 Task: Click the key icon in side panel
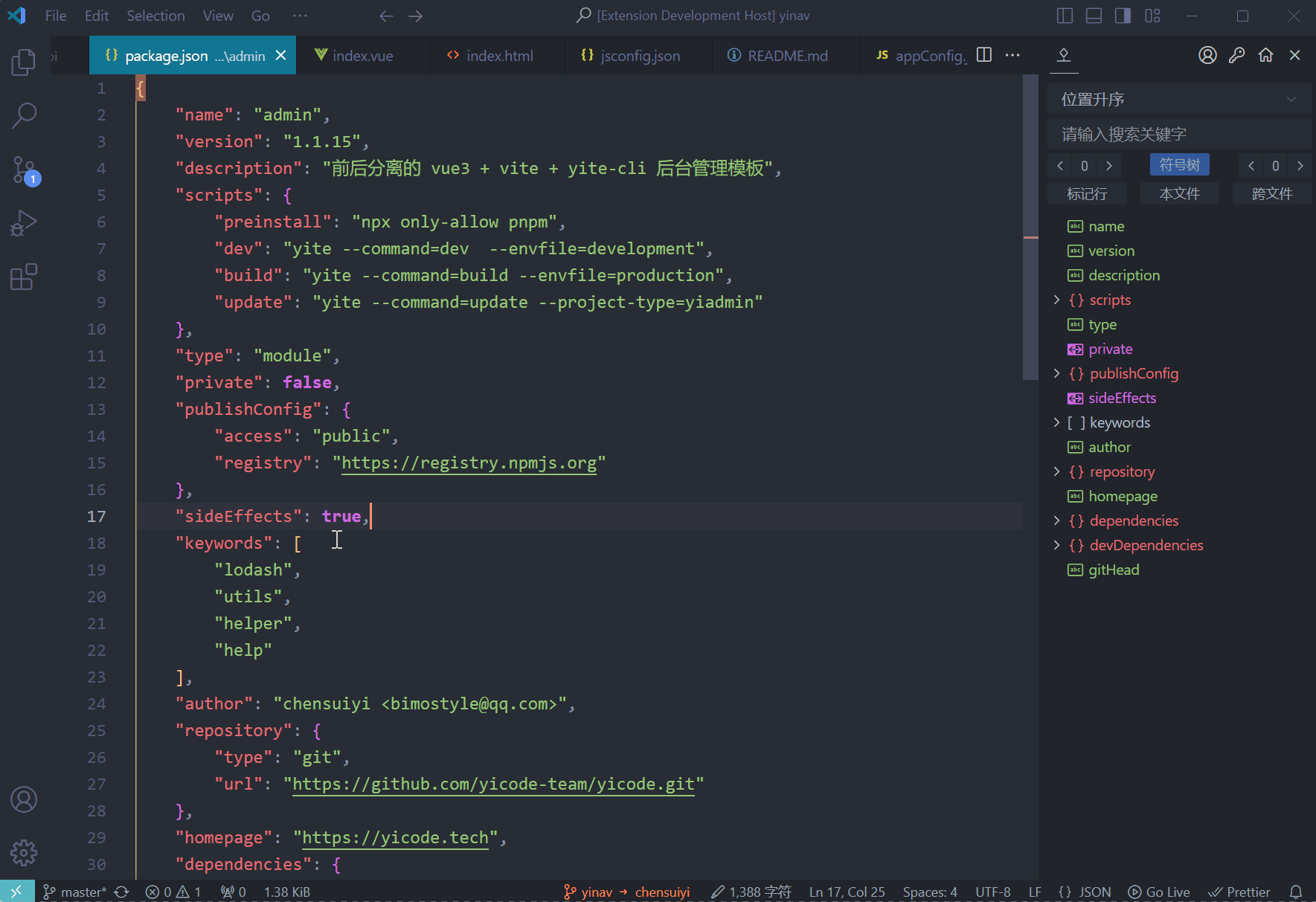click(1236, 55)
